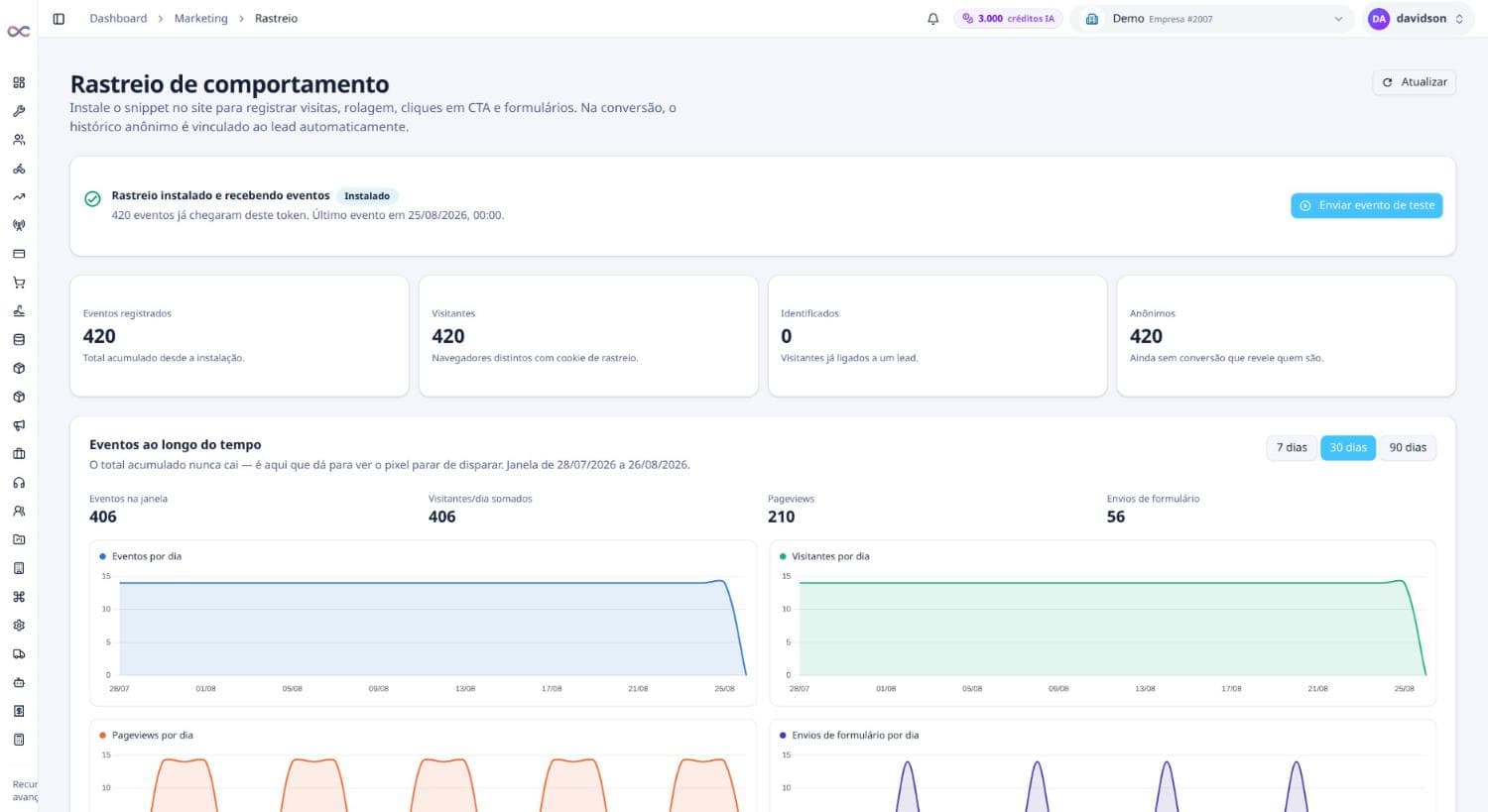The width and height of the screenshot is (1488, 812).
Task: Go to Dashboard breadcrumb
Action: 118,19
